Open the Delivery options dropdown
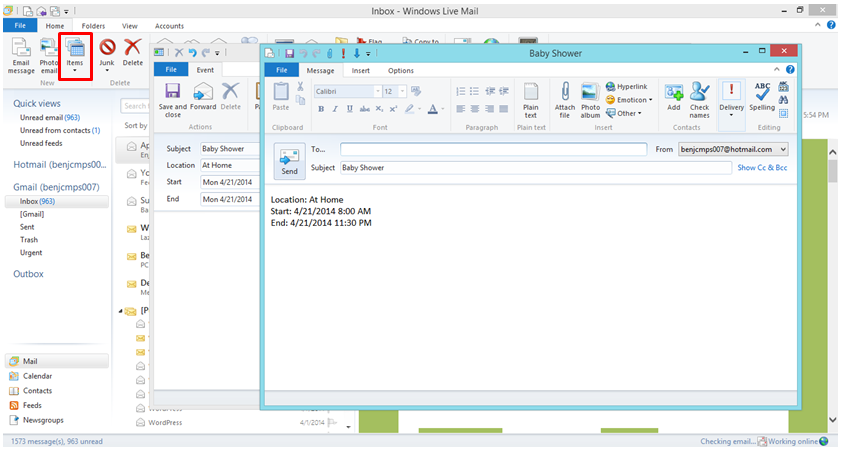The height and width of the screenshot is (450, 841). coord(732,100)
